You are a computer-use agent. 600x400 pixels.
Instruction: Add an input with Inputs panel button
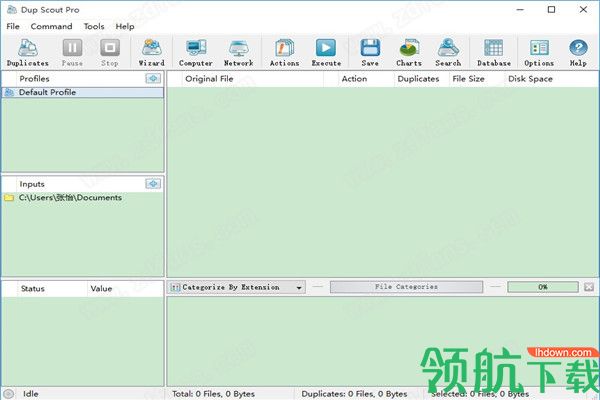pyautogui.click(x=153, y=184)
